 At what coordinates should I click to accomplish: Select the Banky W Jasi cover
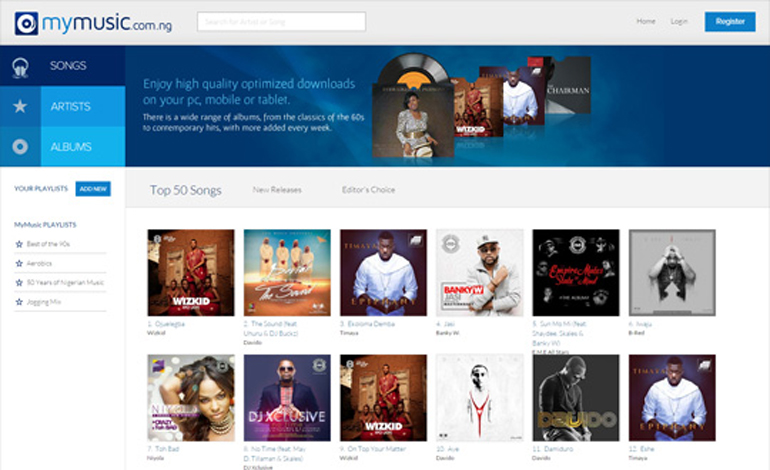(480, 273)
